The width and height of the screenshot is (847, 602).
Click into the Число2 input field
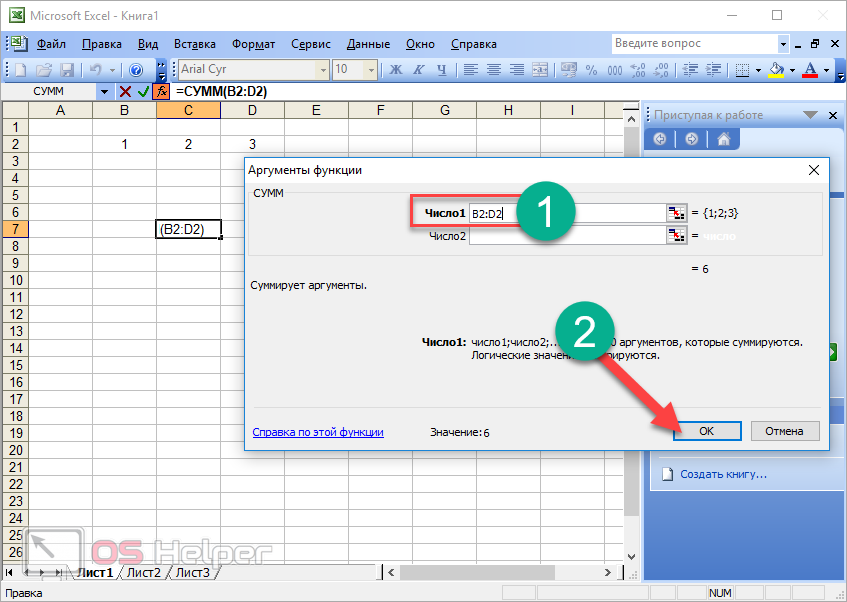(x=566, y=236)
